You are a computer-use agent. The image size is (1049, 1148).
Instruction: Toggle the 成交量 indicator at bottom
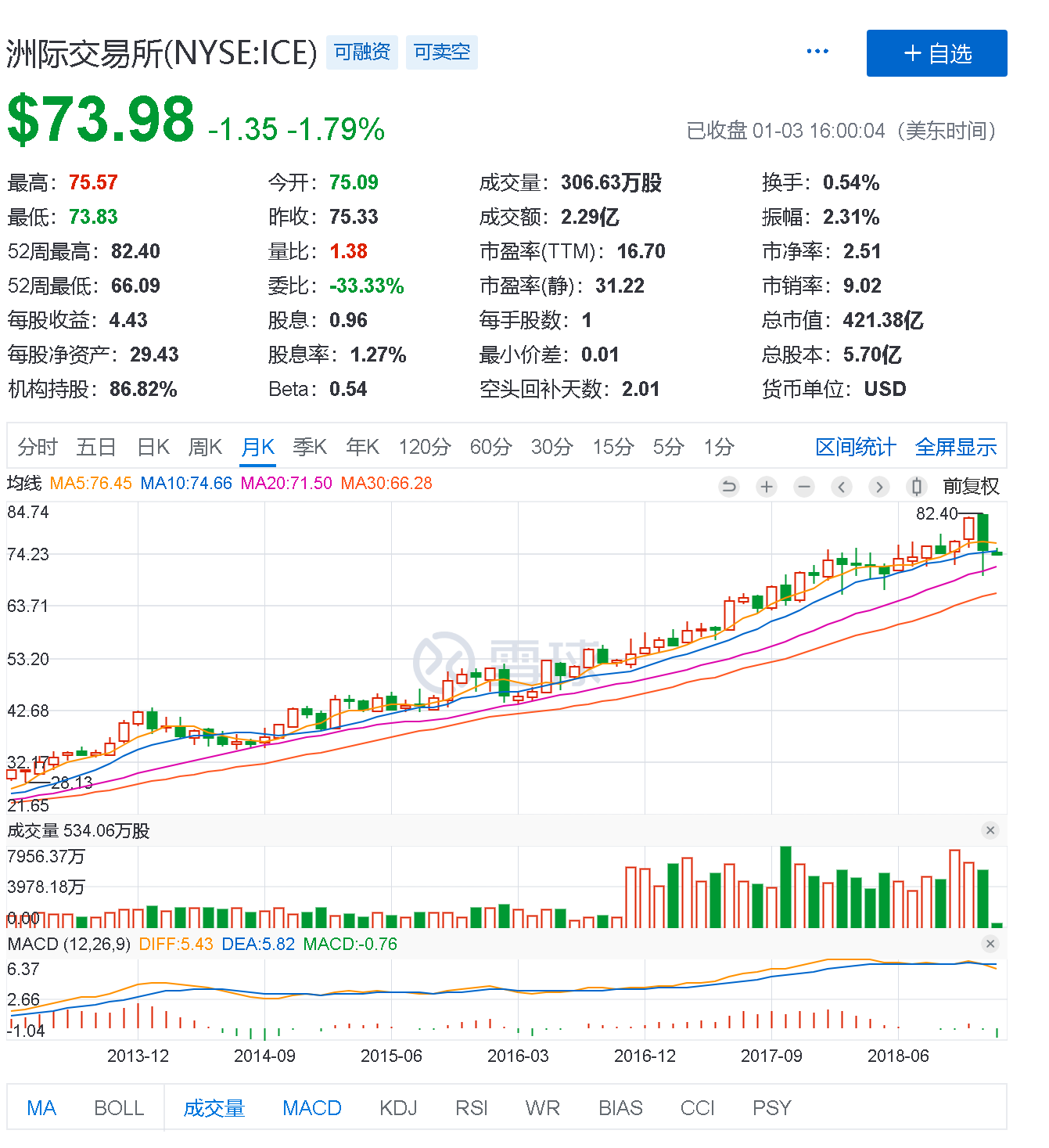click(x=214, y=1108)
